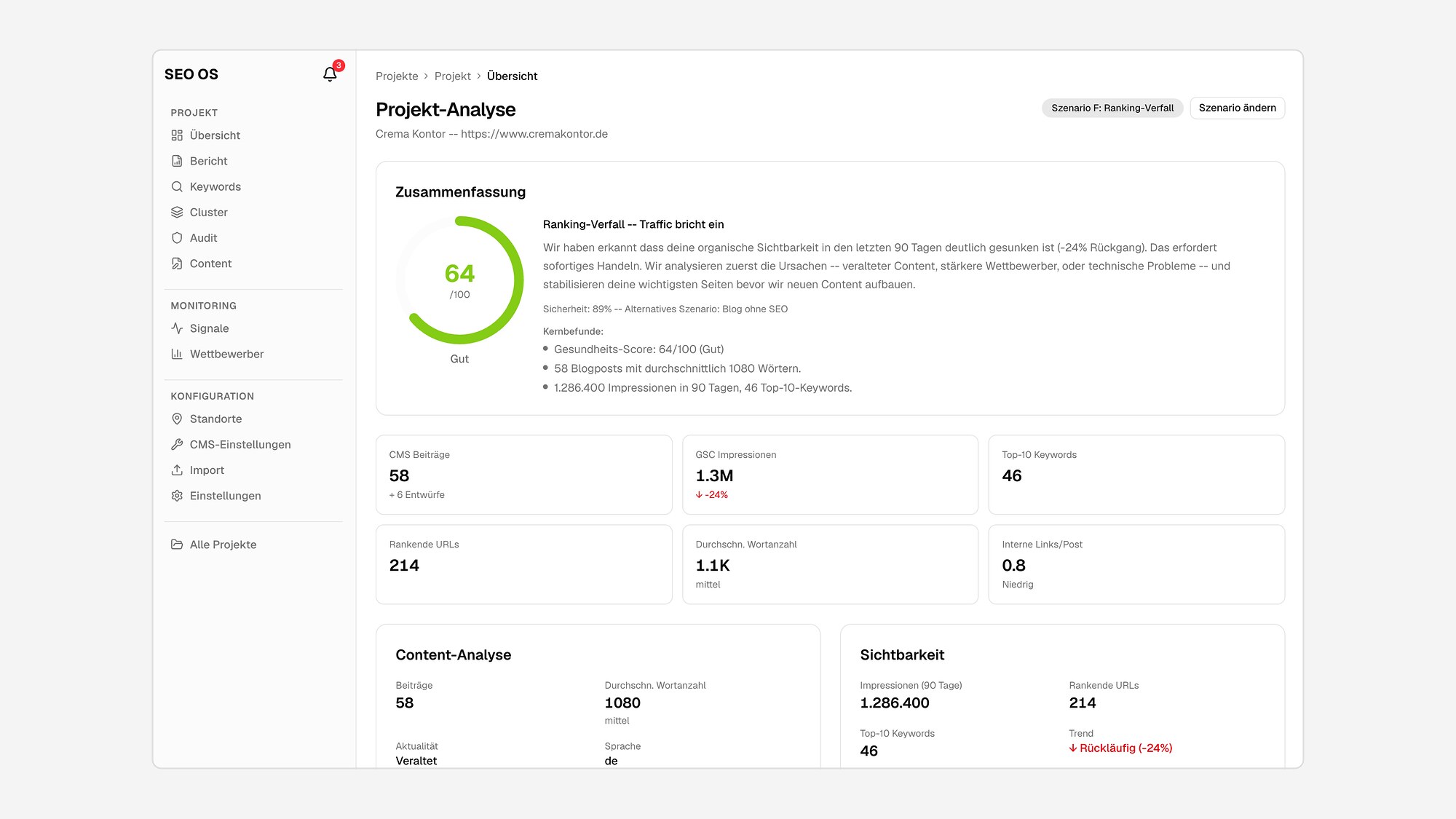The width and height of the screenshot is (1456, 819).
Task: Click the 'Veraltet' Aktualität value
Action: [416, 761]
